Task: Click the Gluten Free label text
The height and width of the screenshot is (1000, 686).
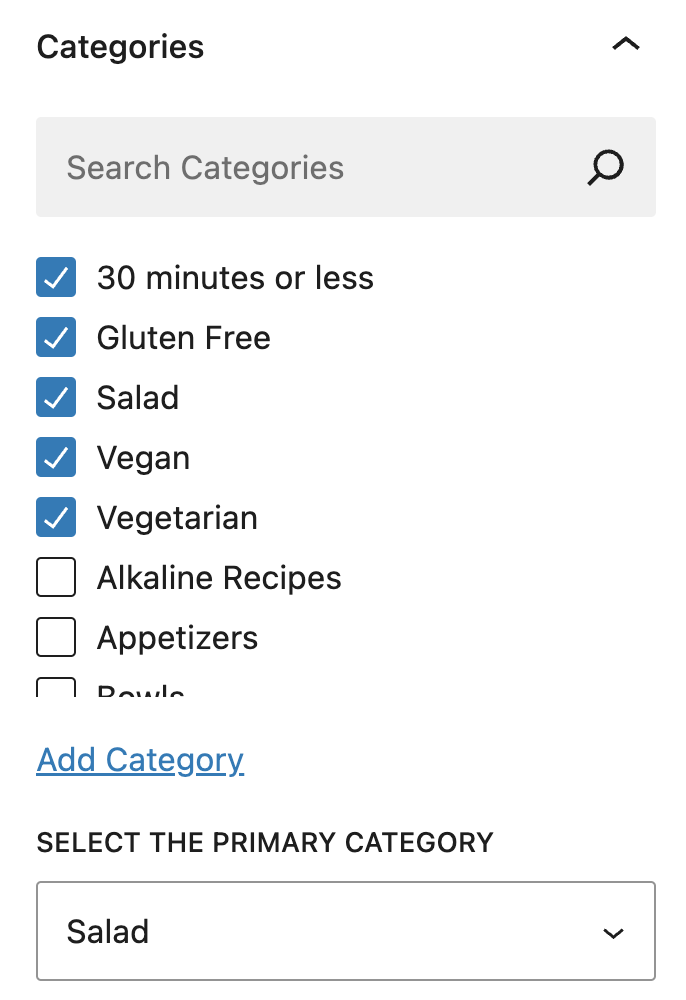Action: coord(183,338)
